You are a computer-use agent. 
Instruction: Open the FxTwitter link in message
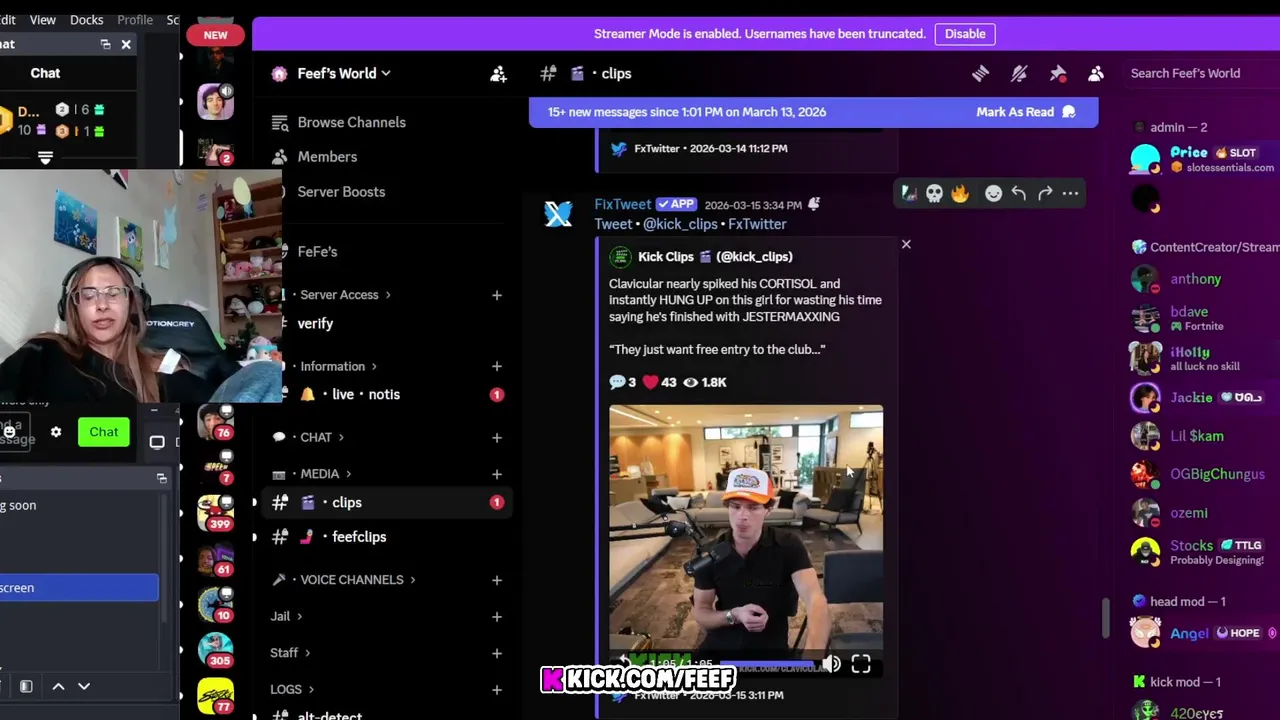coord(757,224)
